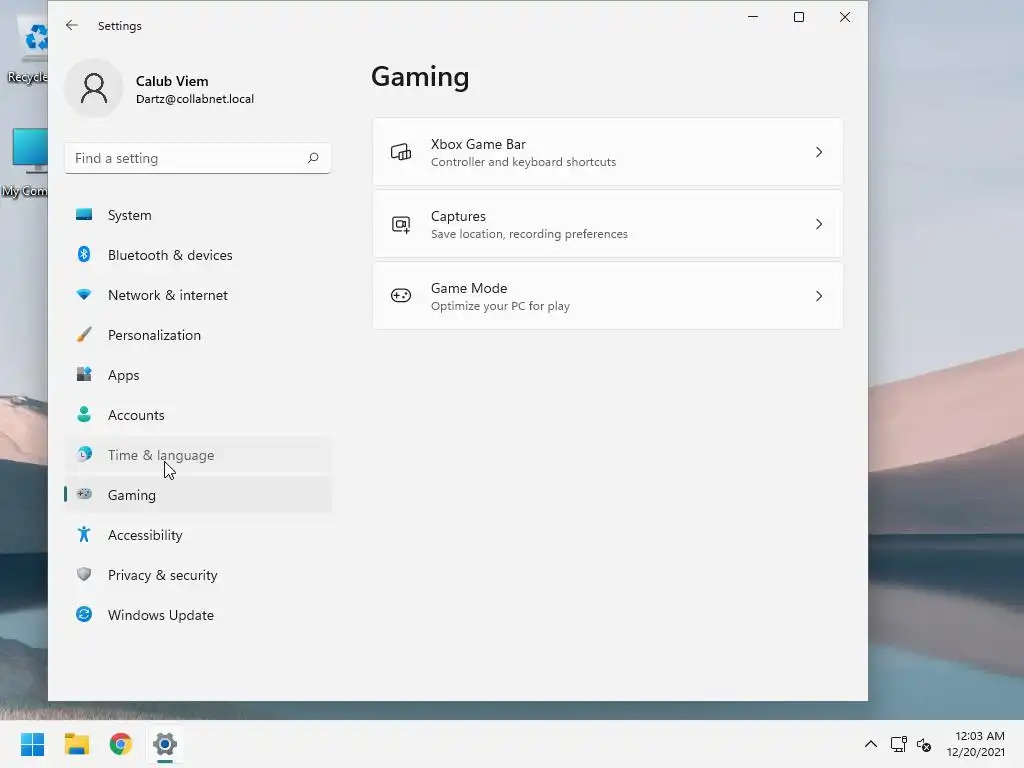The image size is (1024, 768).
Task: Go back with the arrow button
Action: 72,25
